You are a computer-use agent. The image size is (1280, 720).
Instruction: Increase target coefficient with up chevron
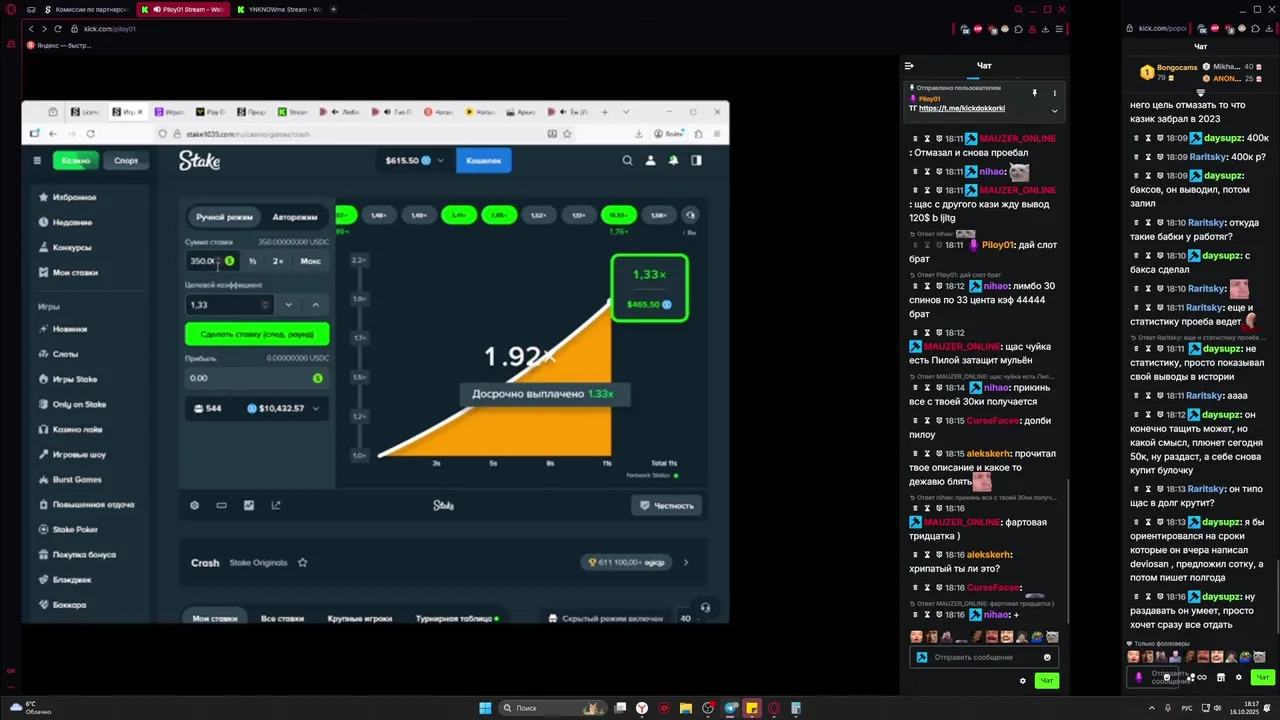pyautogui.click(x=315, y=305)
